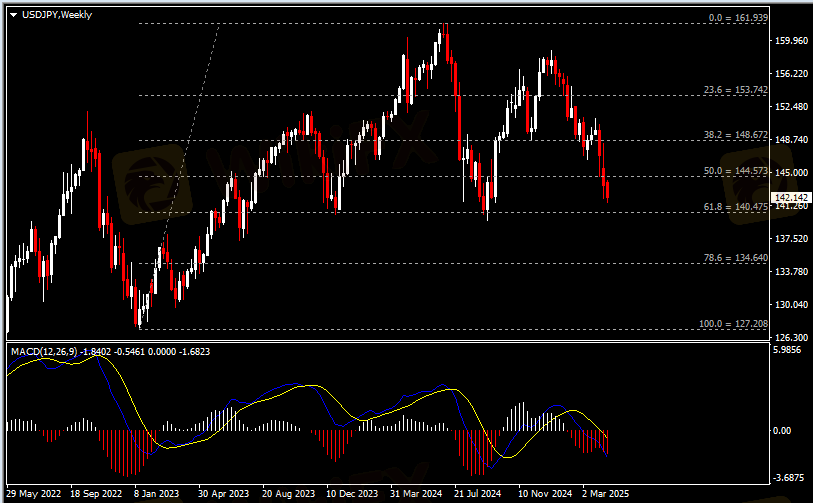Click the 10 Nov 2024 date label

tap(545, 494)
